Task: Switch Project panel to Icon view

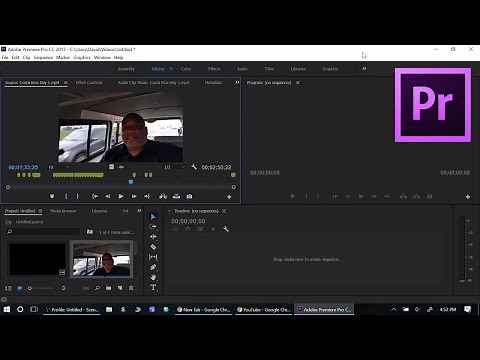Action: tap(20, 288)
